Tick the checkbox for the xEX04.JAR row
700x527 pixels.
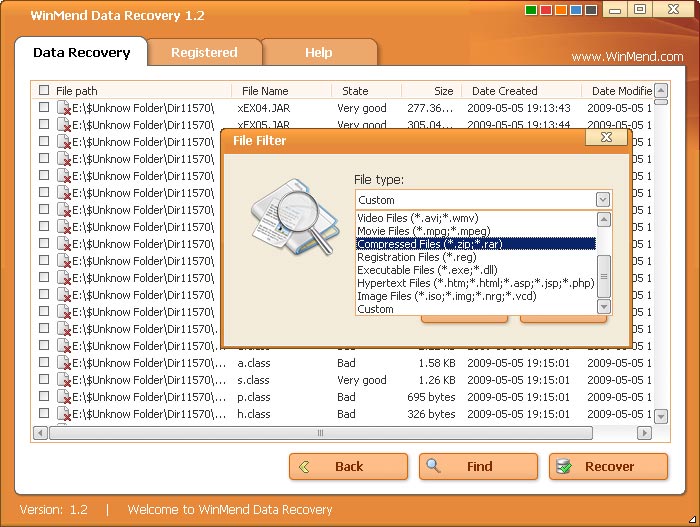(43, 108)
